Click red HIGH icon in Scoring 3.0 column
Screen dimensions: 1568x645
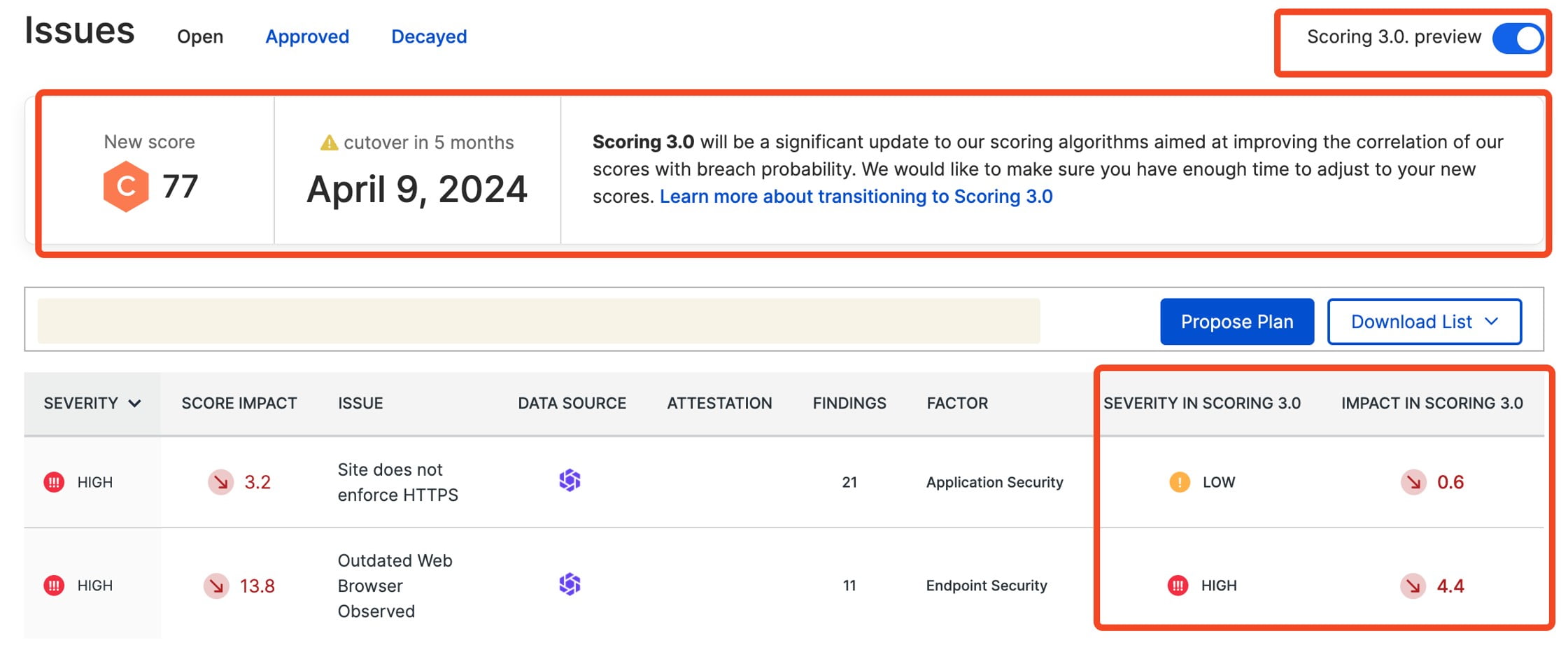pos(1178,586)
